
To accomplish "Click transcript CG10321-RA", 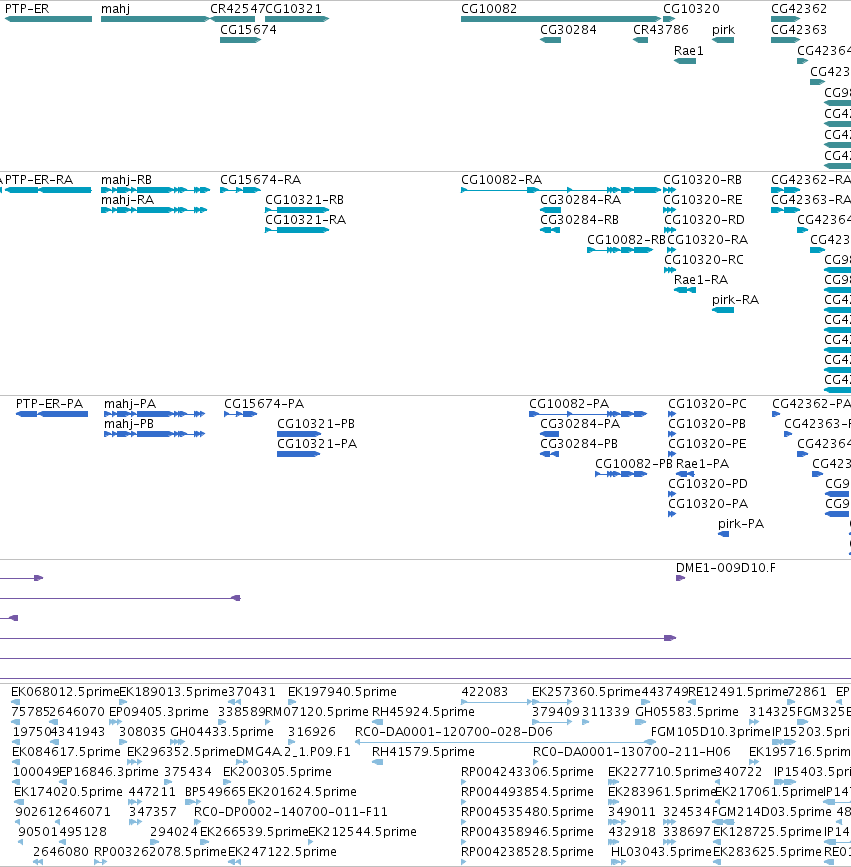I will tap(306, 220).
